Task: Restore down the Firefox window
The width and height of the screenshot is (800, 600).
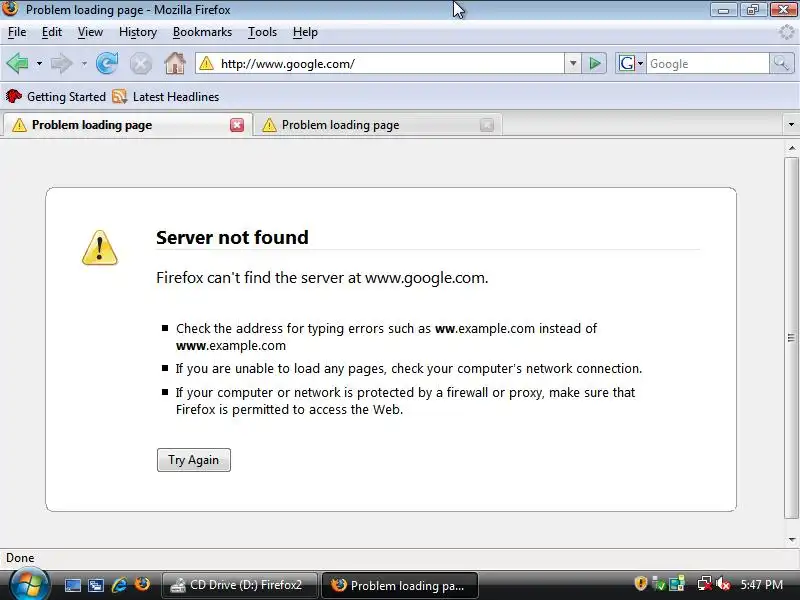Action: [x=753, y=10]
